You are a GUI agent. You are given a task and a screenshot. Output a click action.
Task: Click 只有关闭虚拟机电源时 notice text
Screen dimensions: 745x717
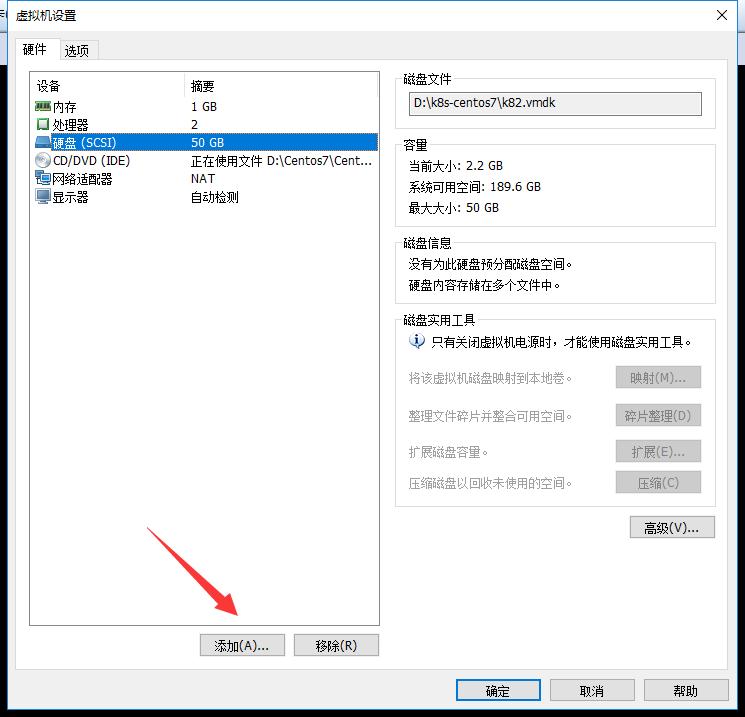(561, 342)
